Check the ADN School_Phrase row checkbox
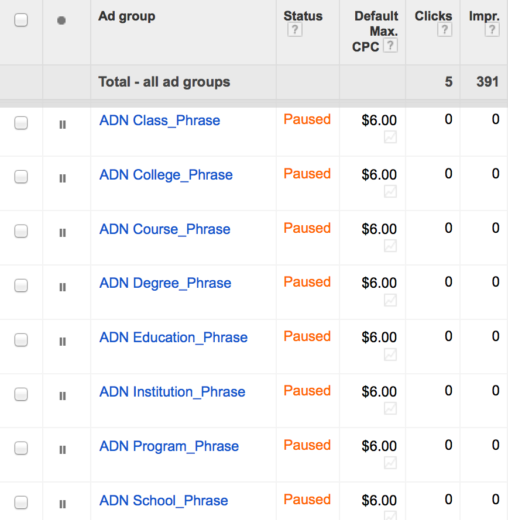 coord(21,503)
